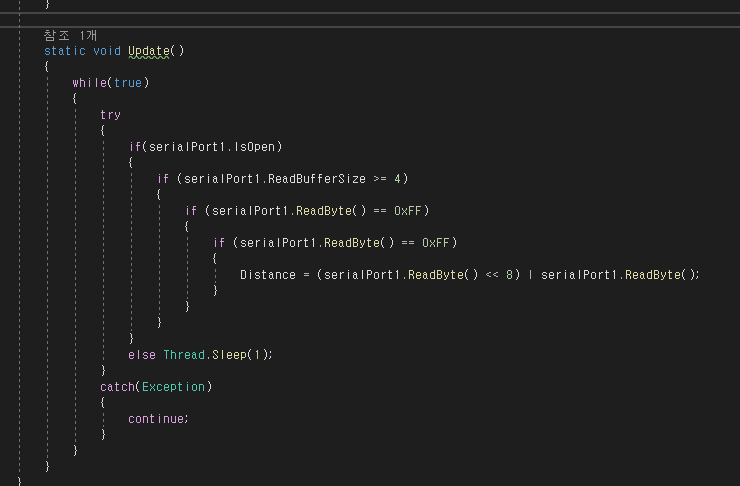
Task: Click the 'Thread' class name
Action: click(x=184, y=354)
